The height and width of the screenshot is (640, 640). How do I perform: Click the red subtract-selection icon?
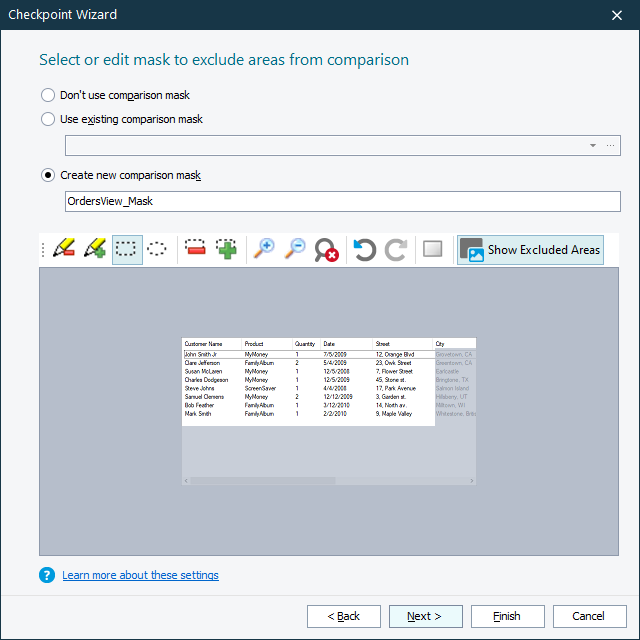coord(195,249)
